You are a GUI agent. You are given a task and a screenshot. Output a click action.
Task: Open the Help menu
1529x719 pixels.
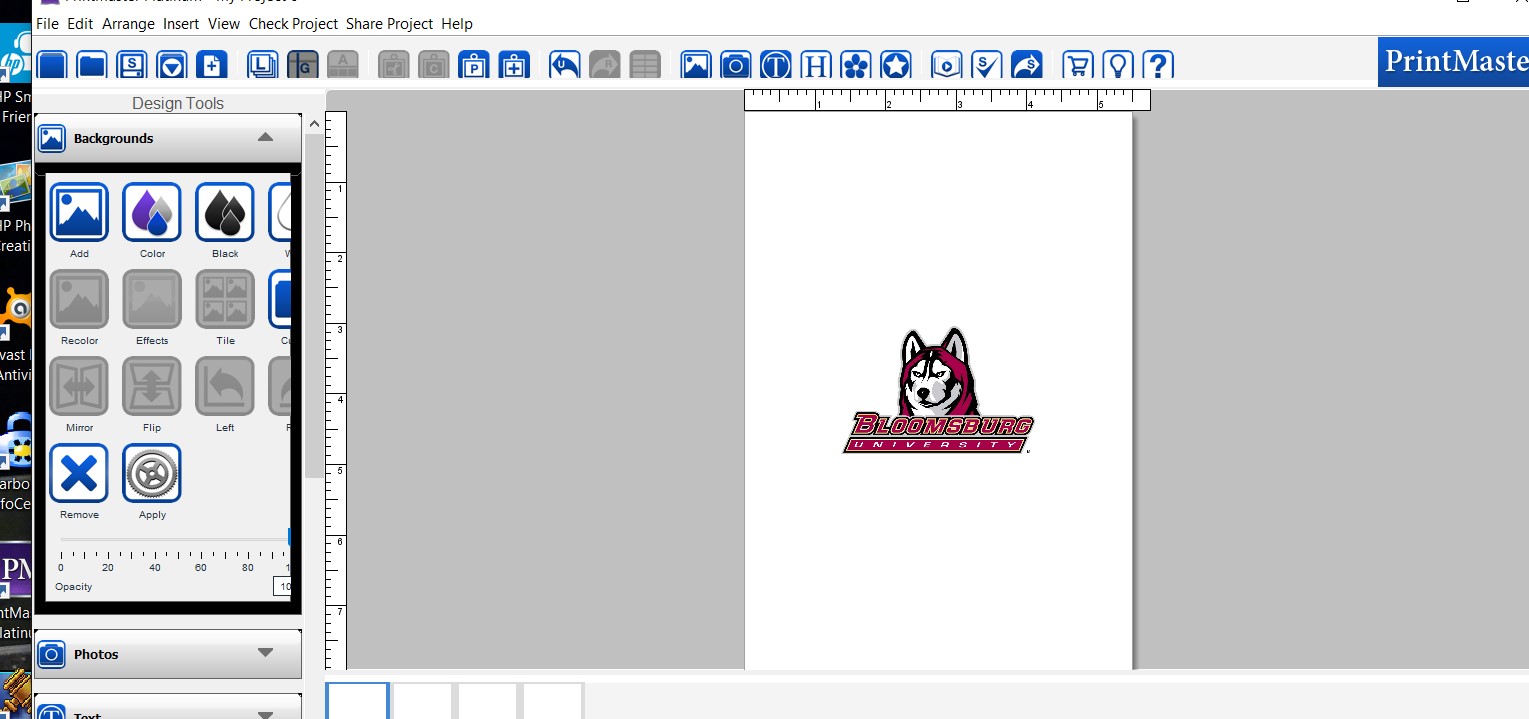point(457,23)
